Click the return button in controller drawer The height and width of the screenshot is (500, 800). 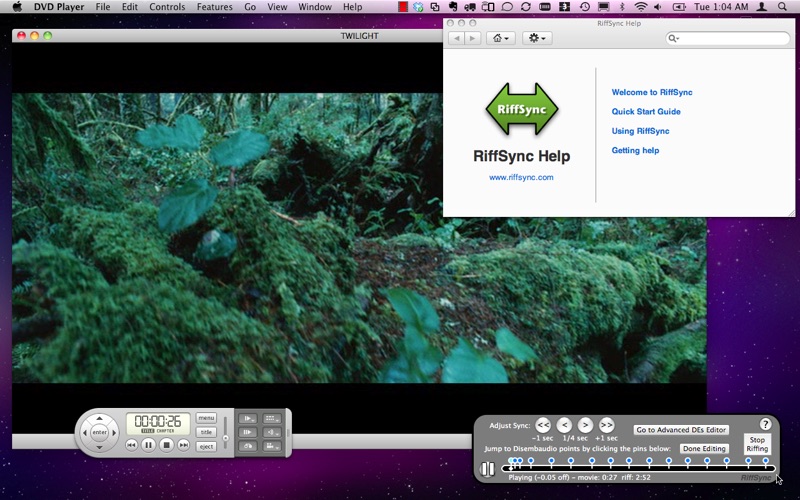[248, 446]
